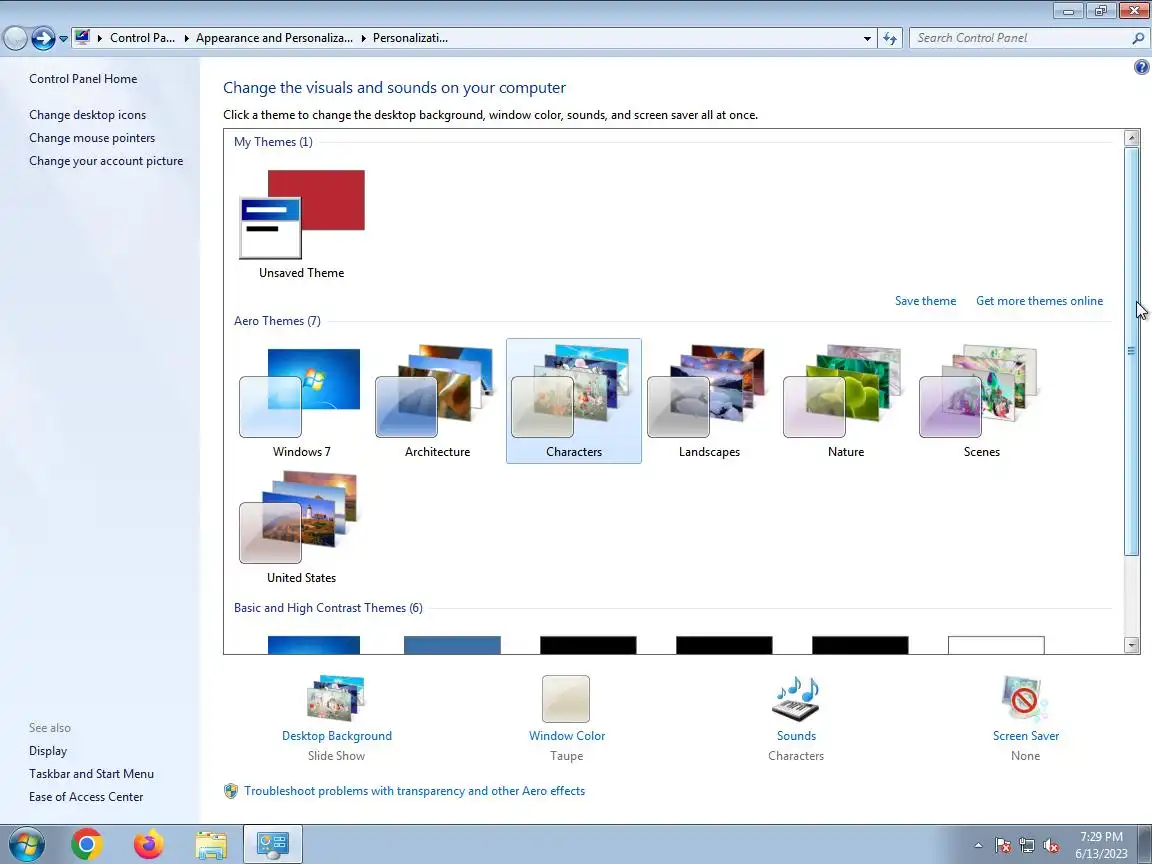Open Change your account picture

pos(106,161)
